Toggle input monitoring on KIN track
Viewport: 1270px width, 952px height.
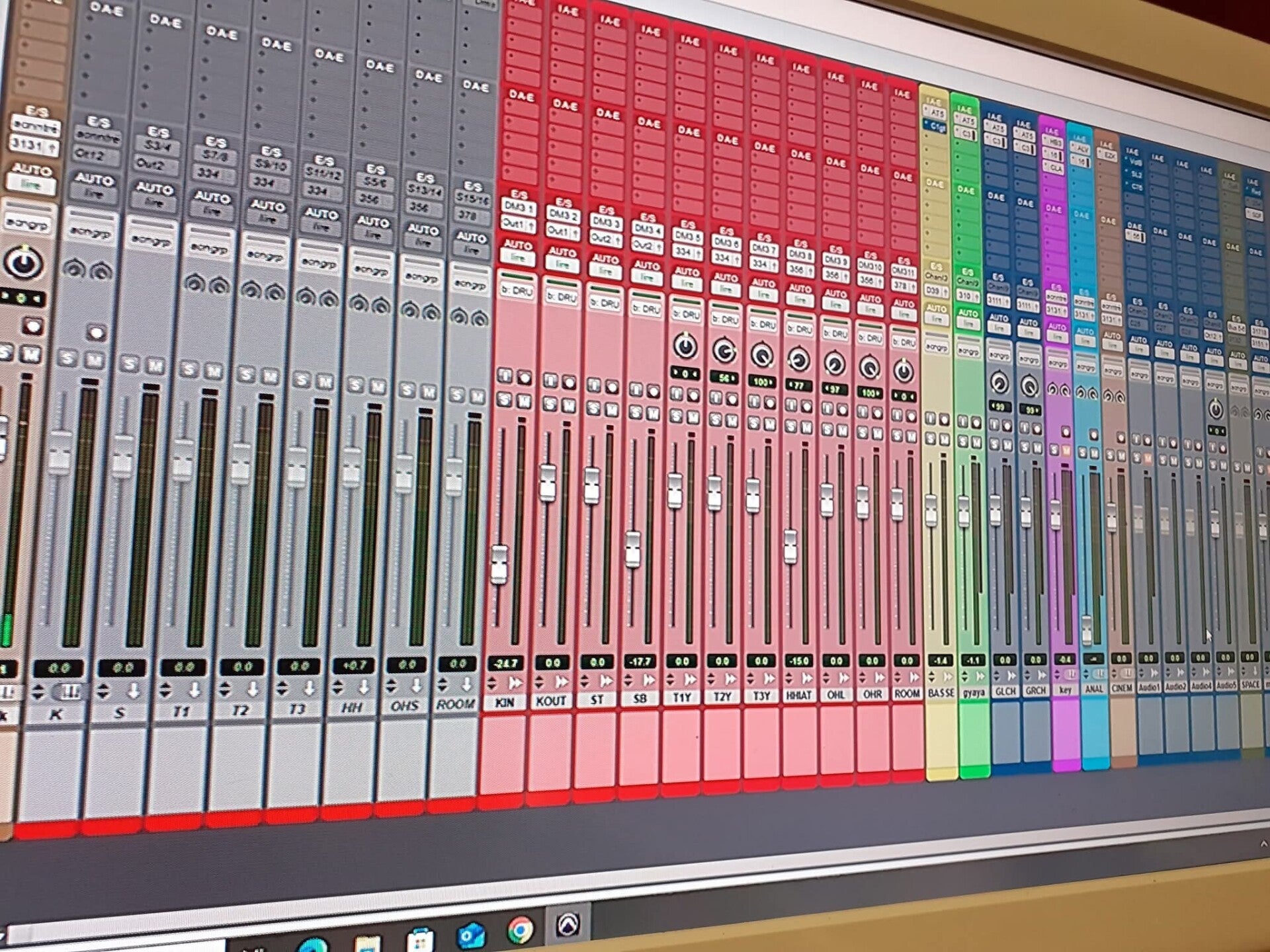(505, 377)
